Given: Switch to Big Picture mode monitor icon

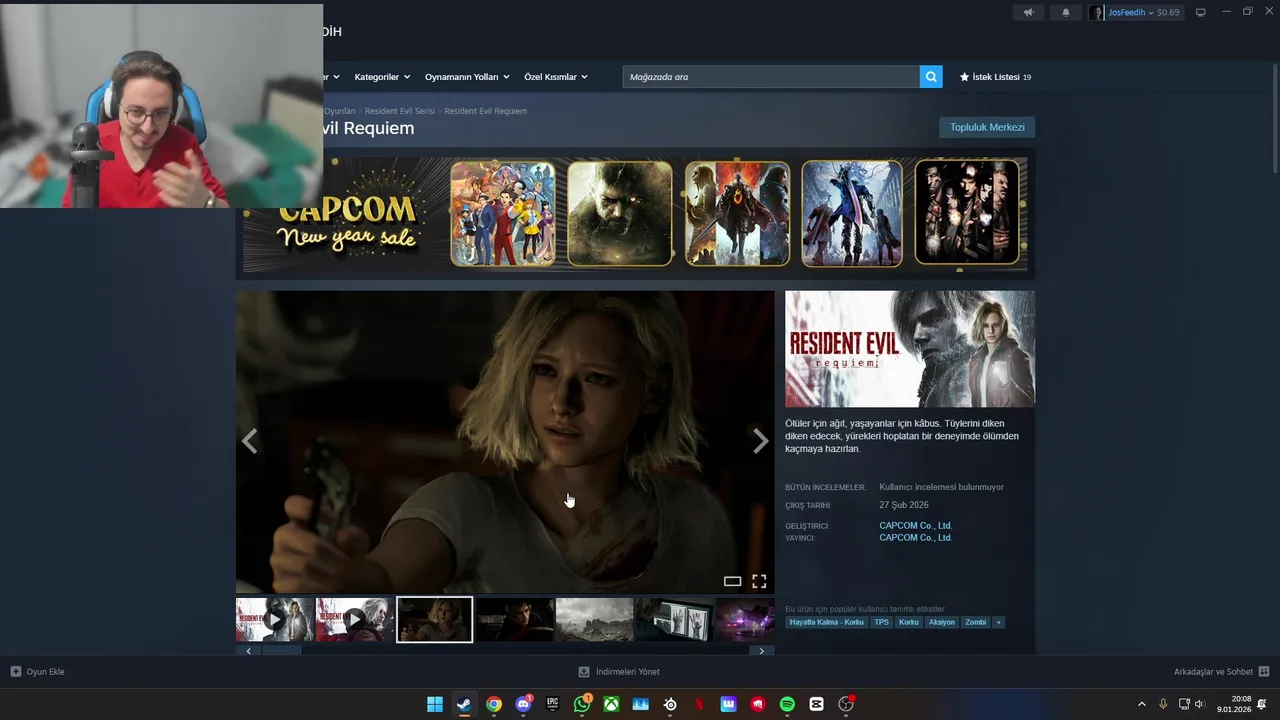Looking at the screenshot, I should coord(1201,12).
